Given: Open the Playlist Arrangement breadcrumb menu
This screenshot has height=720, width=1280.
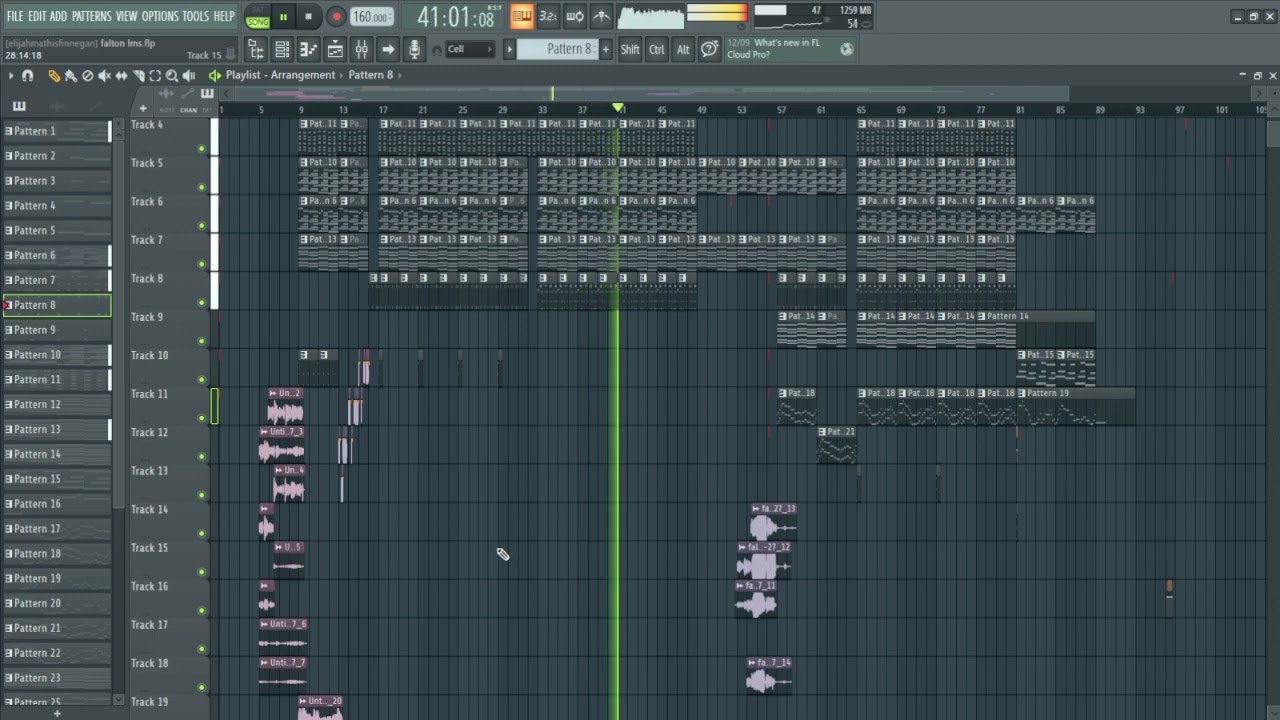Looking at the screenshot, I should click(280, 75).
